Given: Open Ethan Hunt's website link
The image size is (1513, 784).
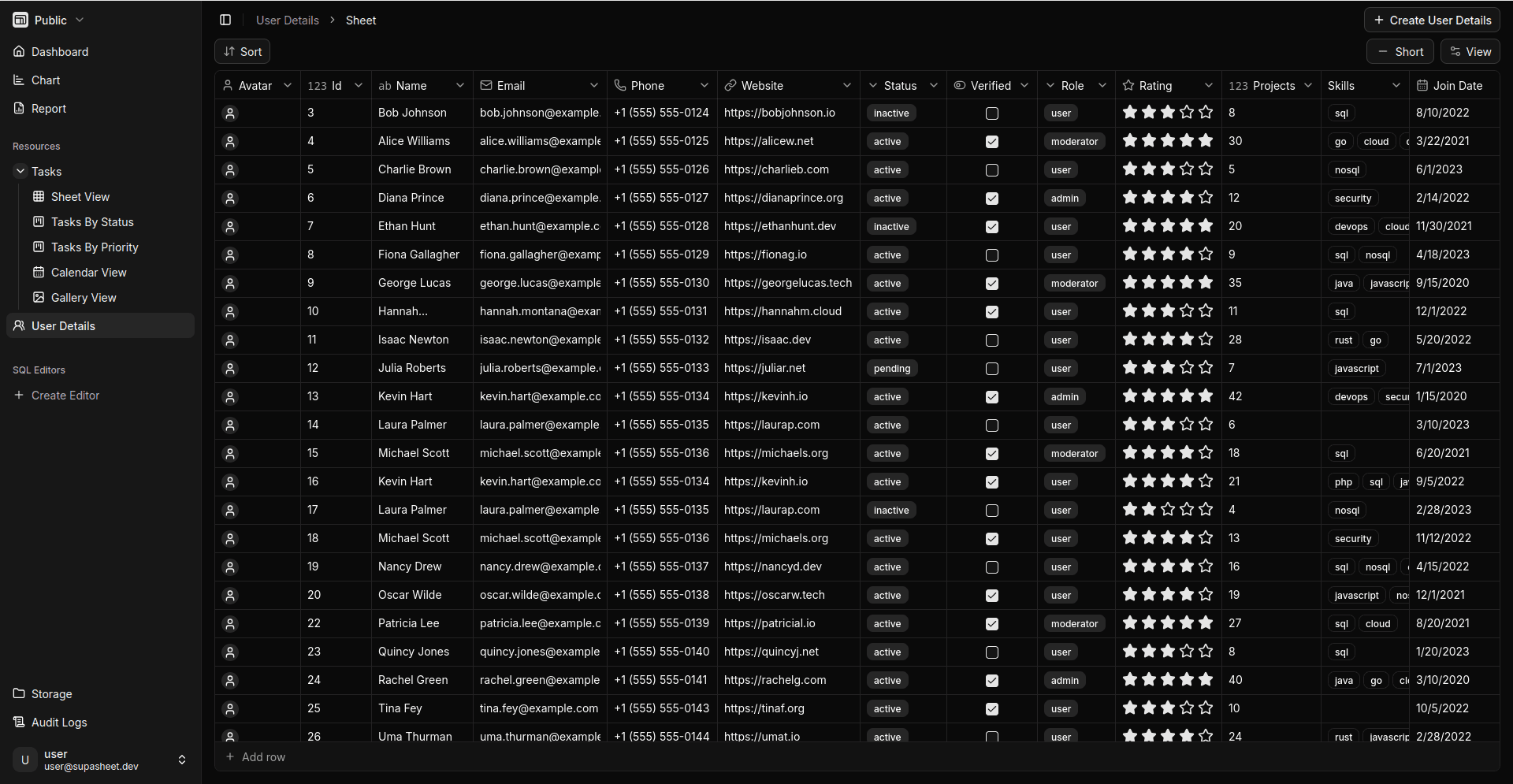Looking at the screenshot, I should click(782, 226).
